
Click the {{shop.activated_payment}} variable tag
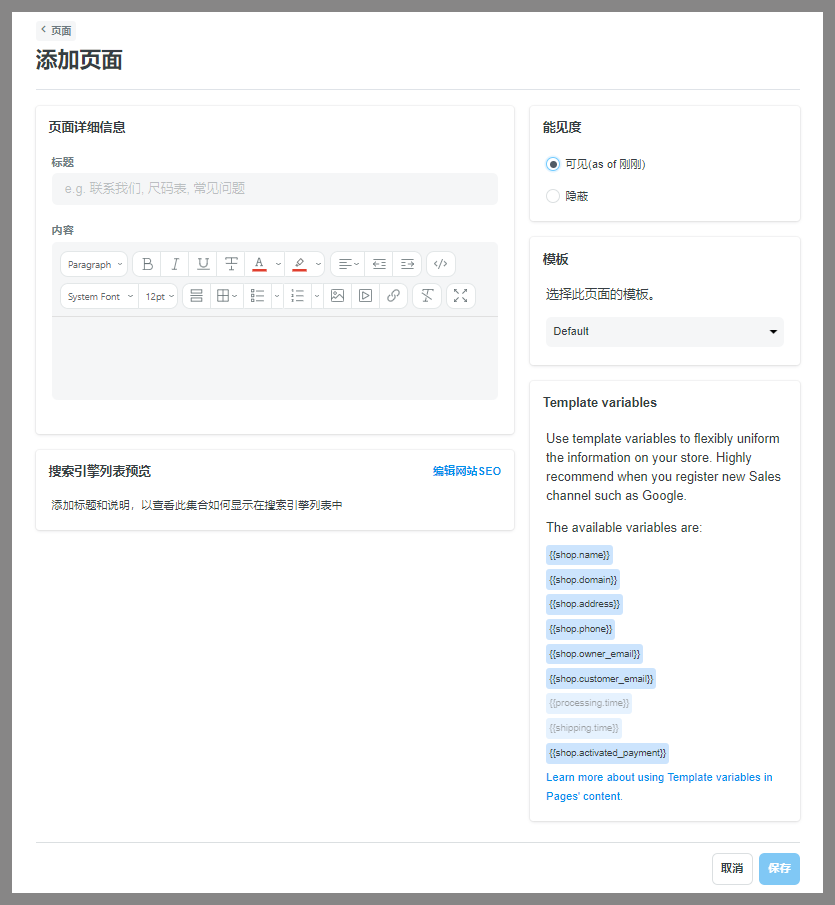click(x=608, y=753)
